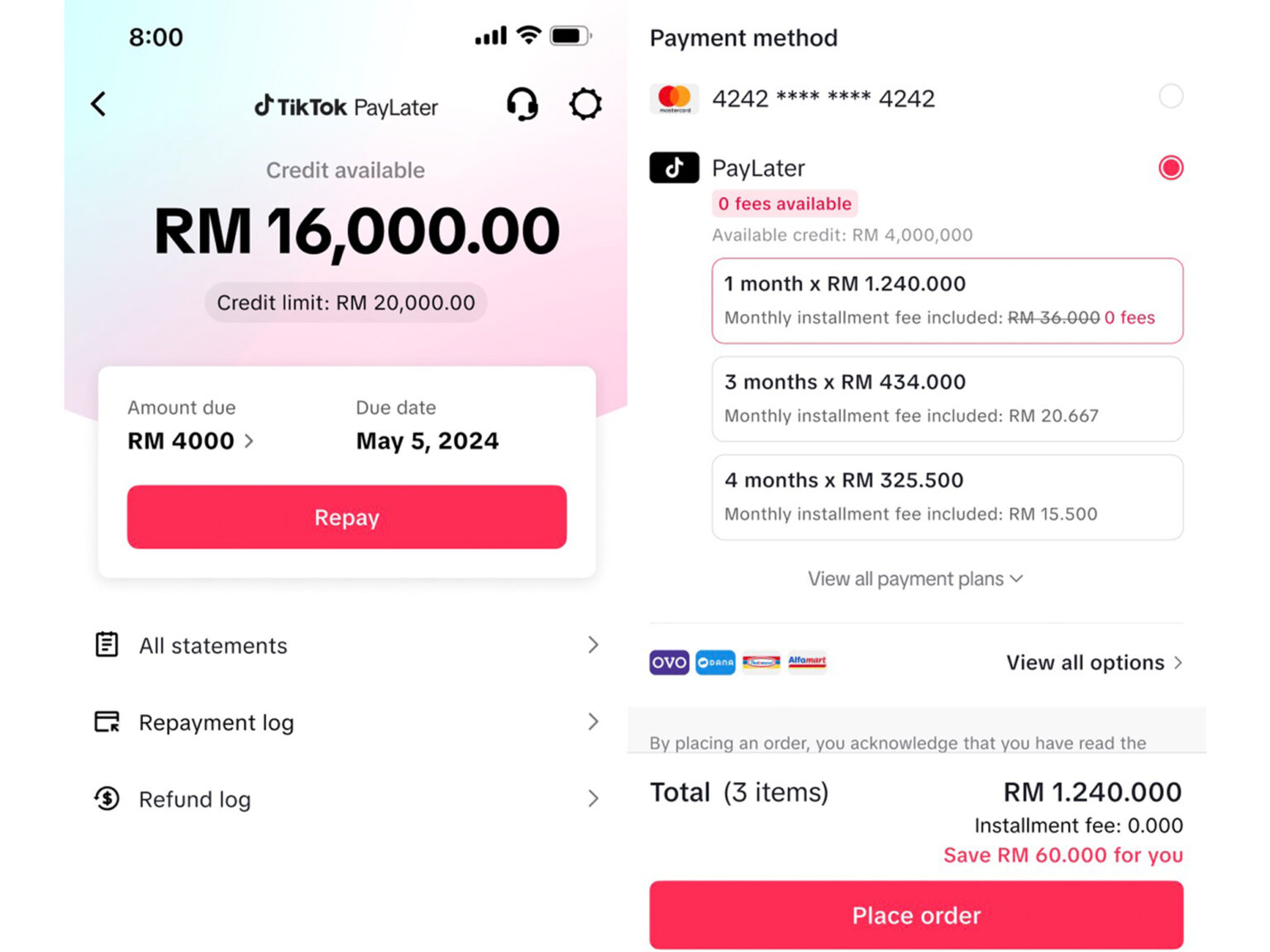The width and height of the screenshot is (1270, 952).
Task: Open the Refund log icon
Action: point(107,797)
